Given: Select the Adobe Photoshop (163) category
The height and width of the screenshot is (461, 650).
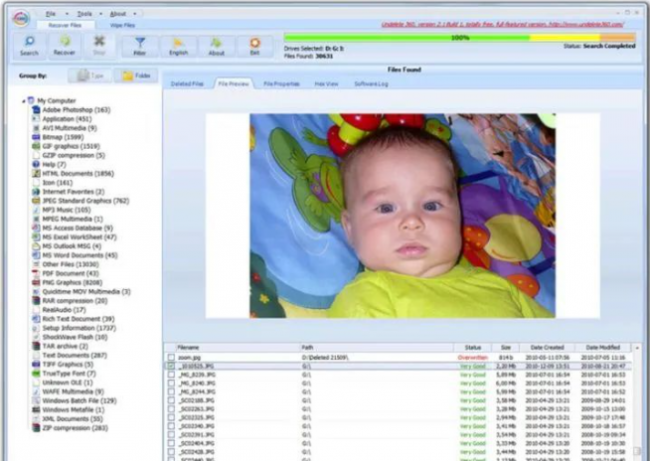Looking at the screenshot, I should [71, 110].
